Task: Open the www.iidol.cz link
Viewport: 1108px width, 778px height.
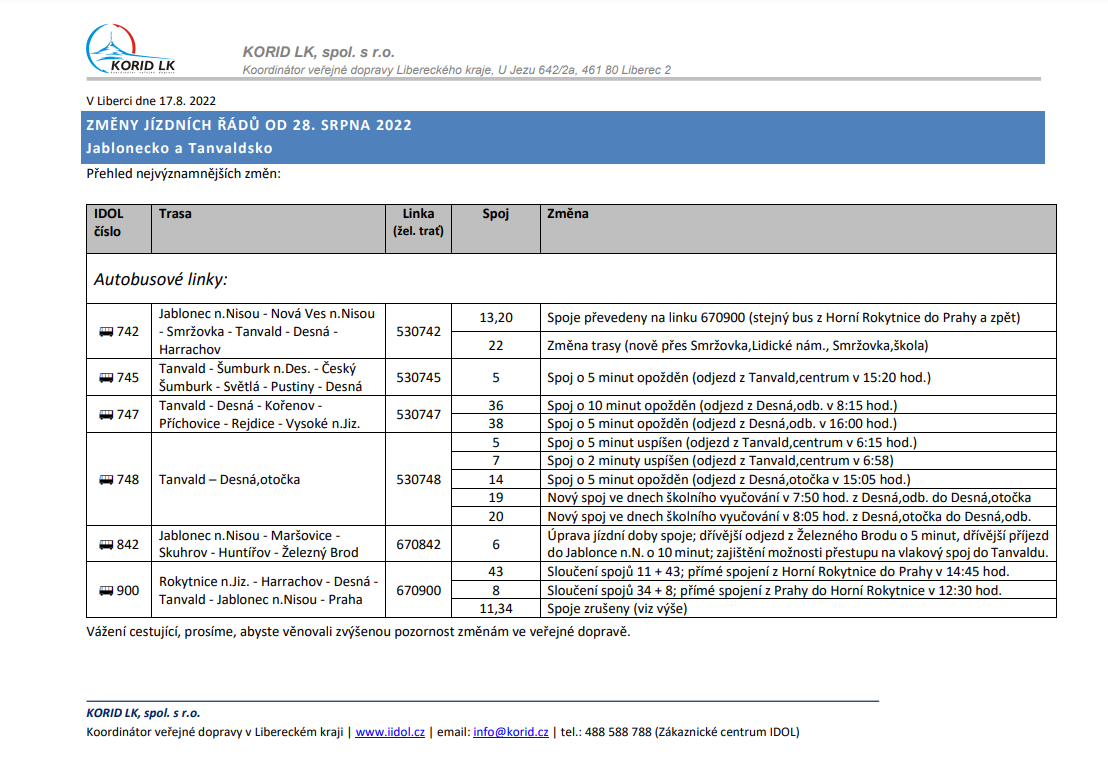Action: pos(390,732)
